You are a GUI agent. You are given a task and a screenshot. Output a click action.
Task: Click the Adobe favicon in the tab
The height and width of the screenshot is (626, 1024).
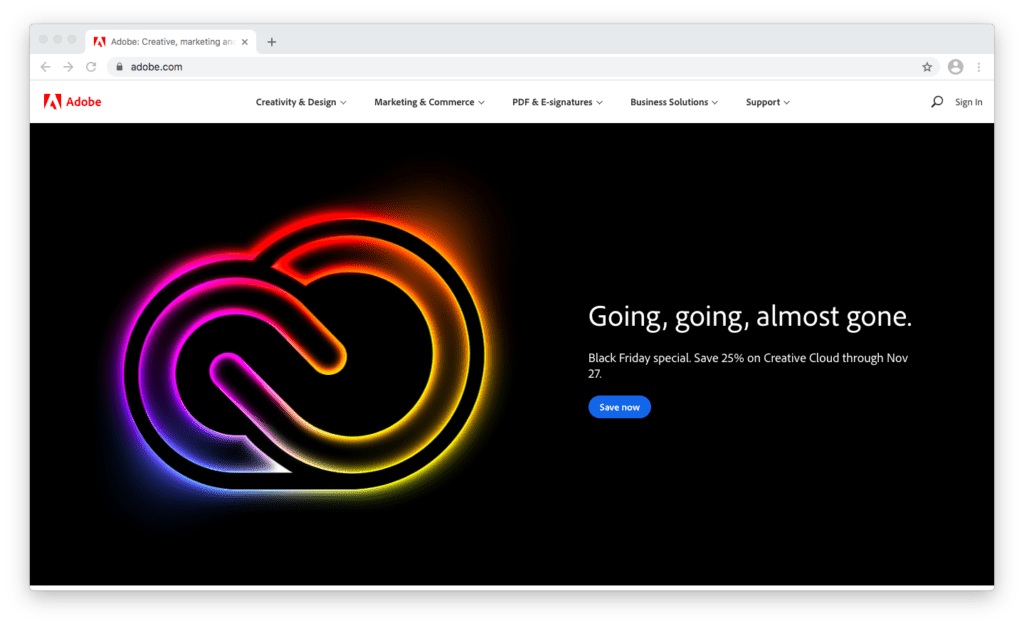[99, 42]
